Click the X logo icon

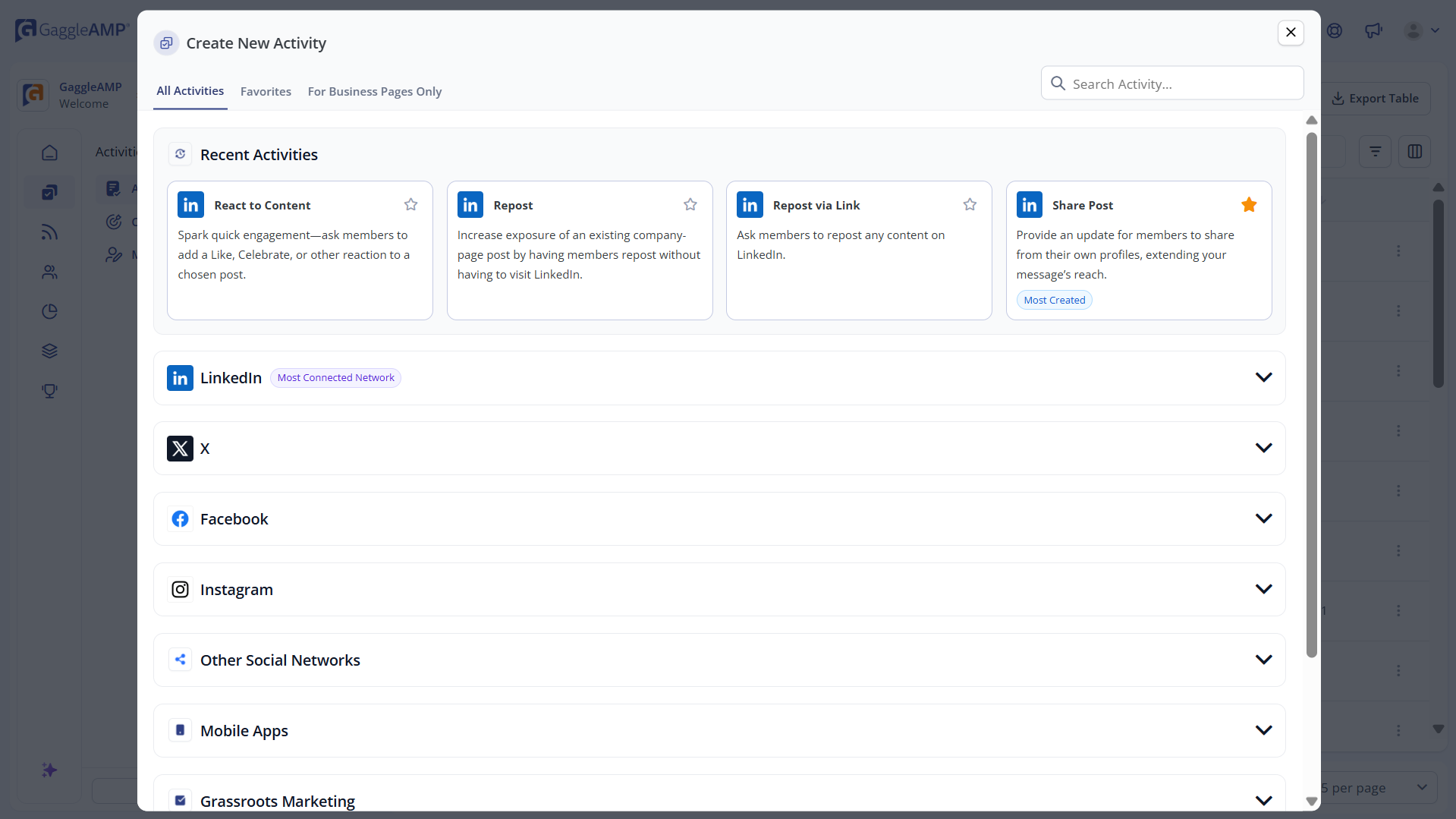[x=180, y=449]
